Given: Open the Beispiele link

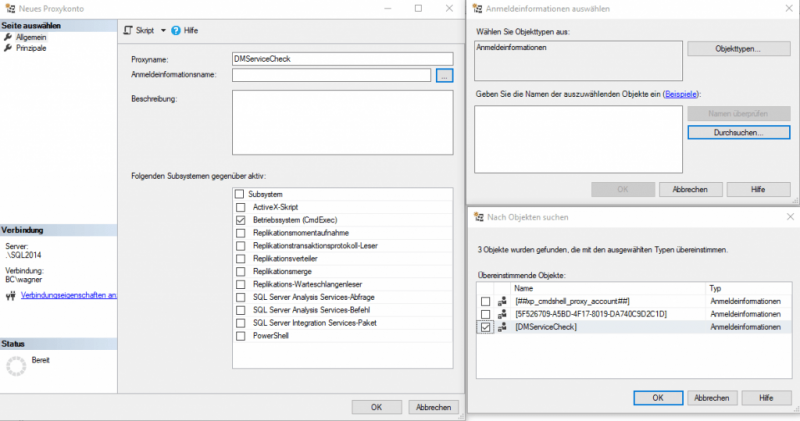Looking at the screenshot, I should [x=679, y=93].
